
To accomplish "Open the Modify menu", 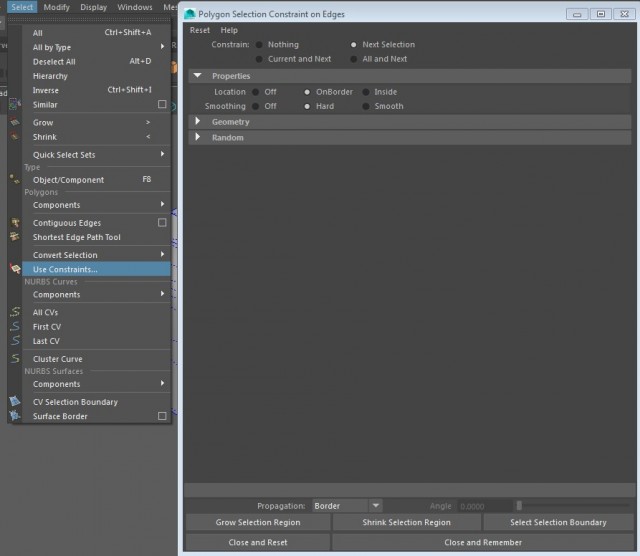I will pos(56,7).
